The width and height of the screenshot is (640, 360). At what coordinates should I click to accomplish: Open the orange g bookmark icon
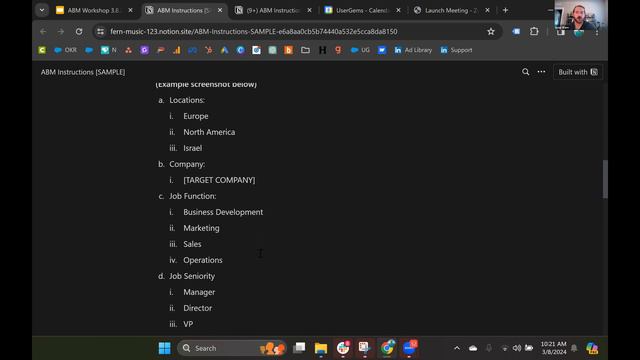338,50
